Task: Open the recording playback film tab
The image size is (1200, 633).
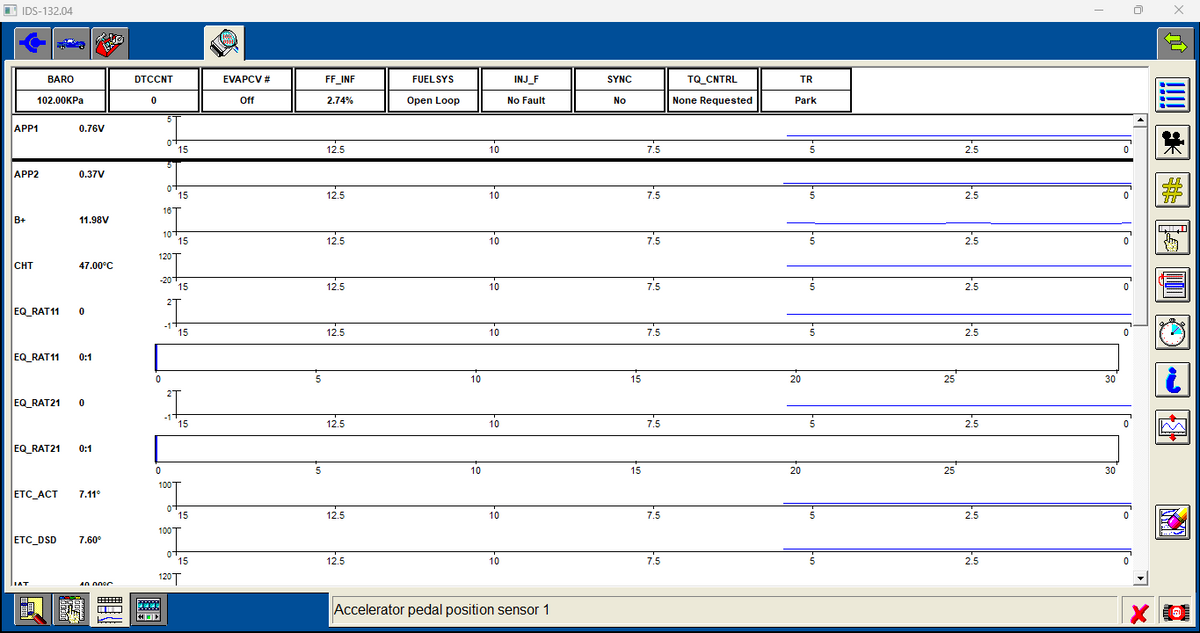Action: pos(148,609)
